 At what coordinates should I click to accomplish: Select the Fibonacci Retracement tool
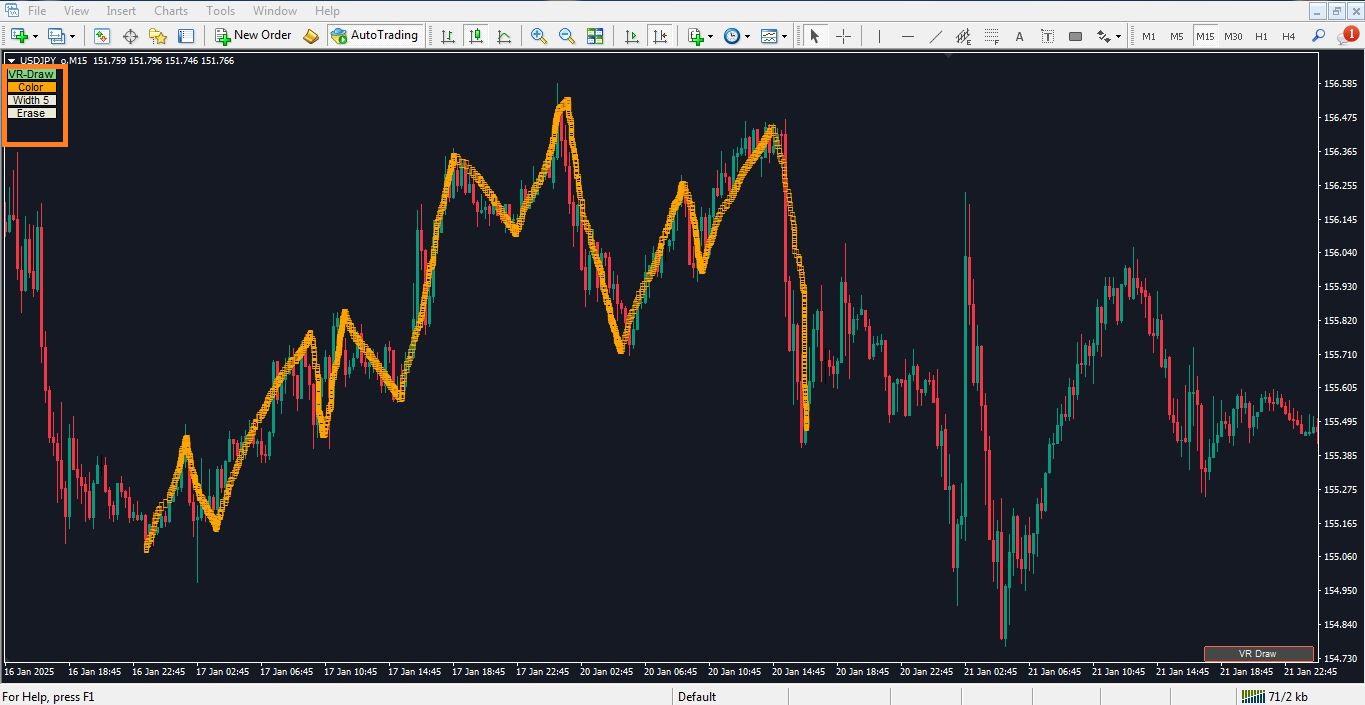point(992,36)
